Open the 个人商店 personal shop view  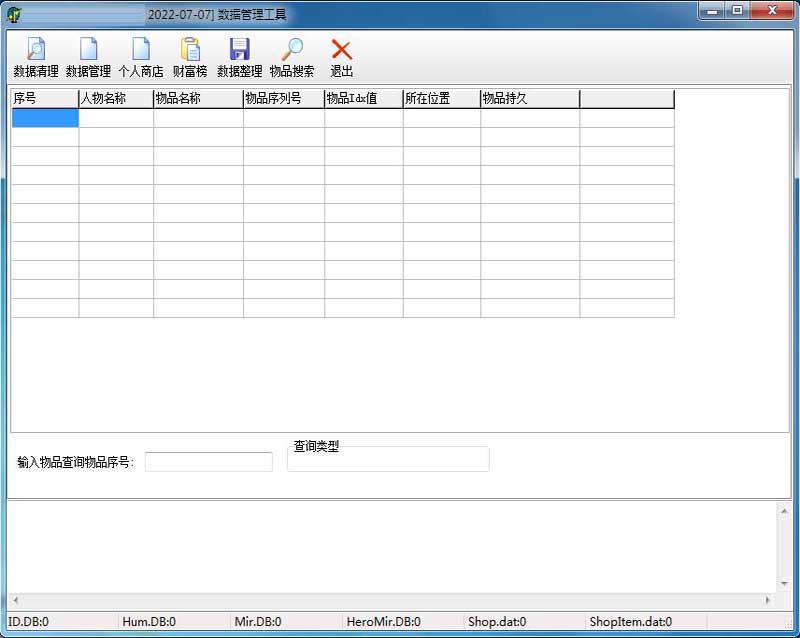click(141, 57)
